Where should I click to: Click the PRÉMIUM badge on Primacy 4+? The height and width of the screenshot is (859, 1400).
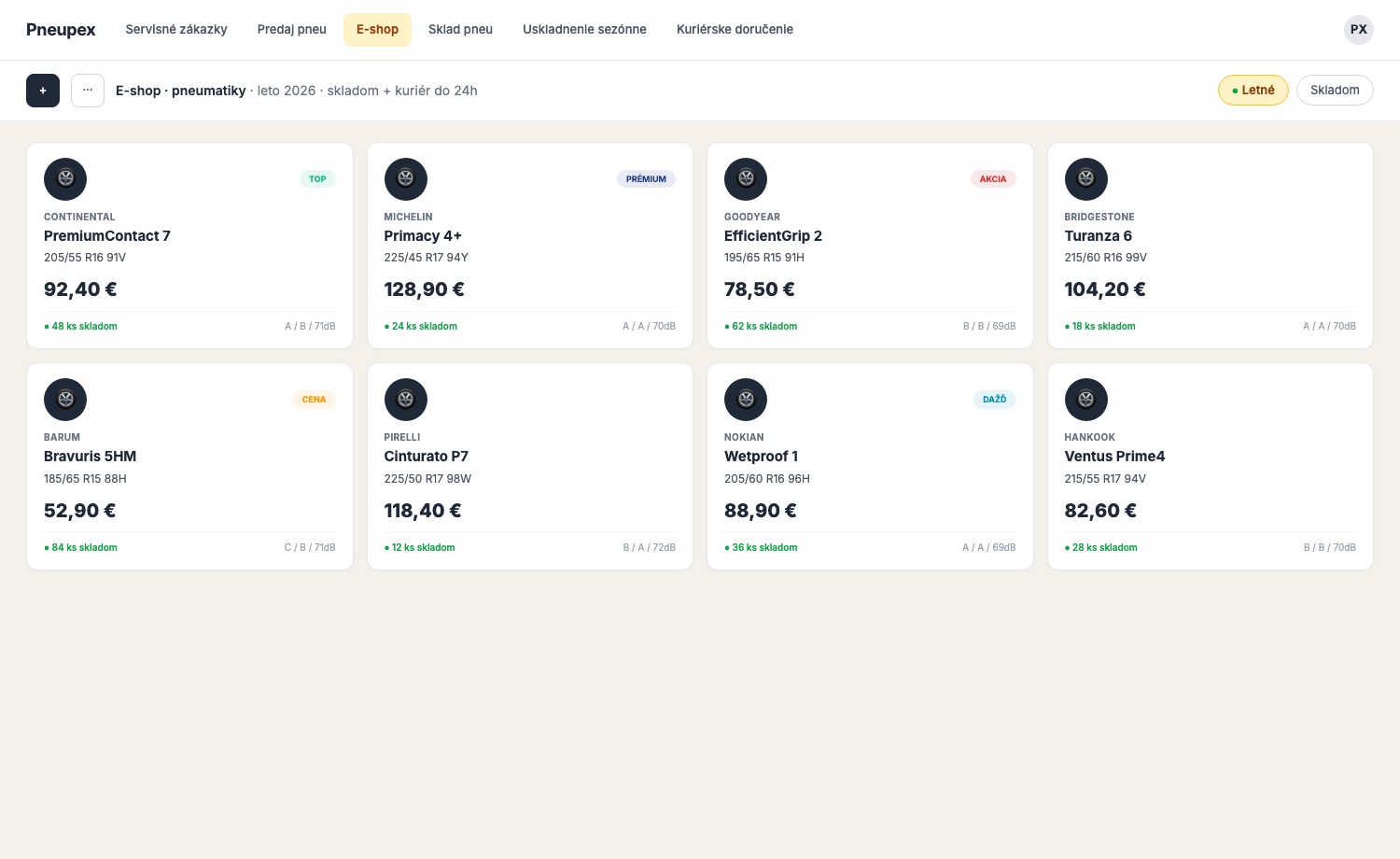pos(646,179)
